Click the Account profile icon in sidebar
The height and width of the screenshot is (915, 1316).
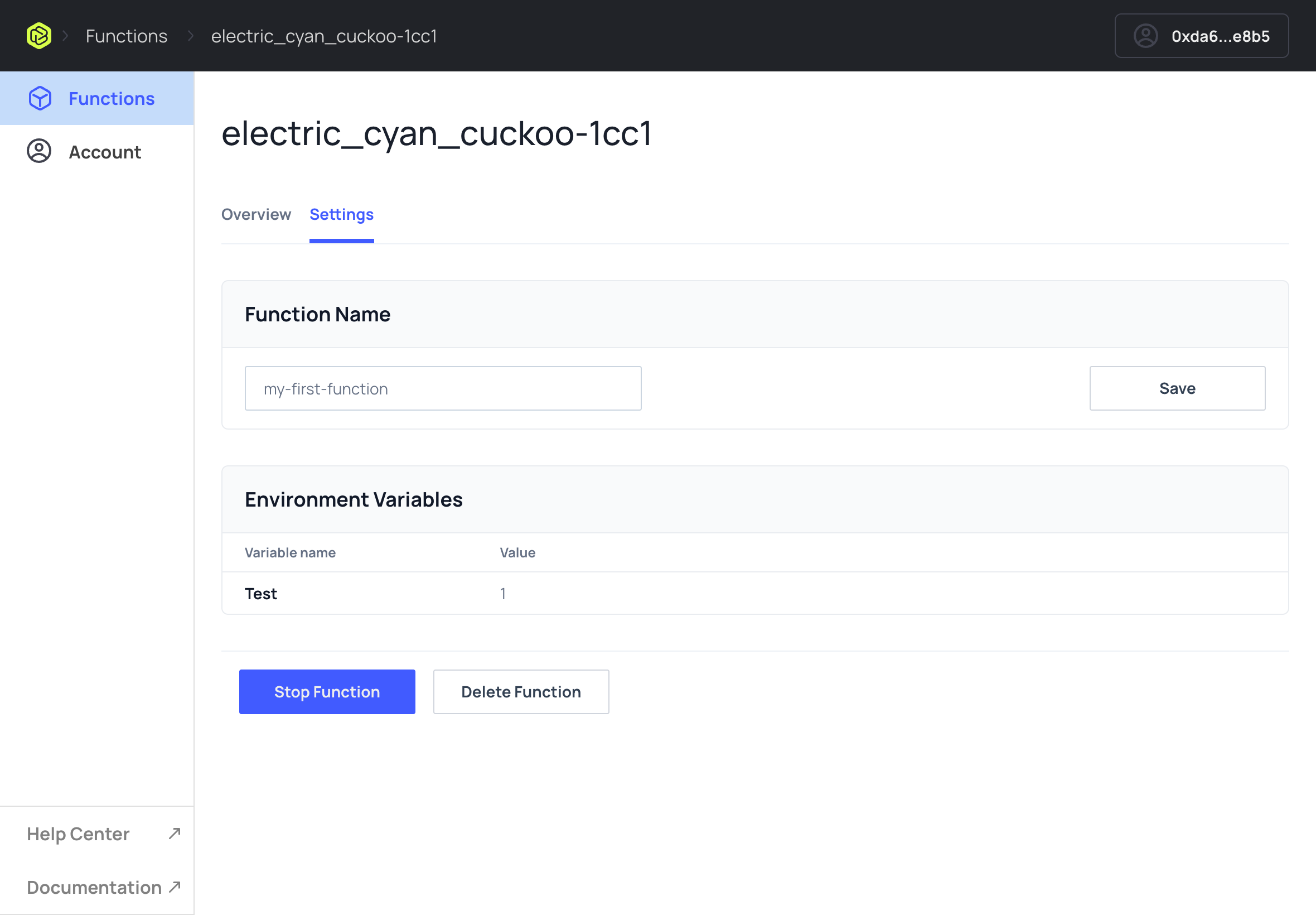pos(38,151)
